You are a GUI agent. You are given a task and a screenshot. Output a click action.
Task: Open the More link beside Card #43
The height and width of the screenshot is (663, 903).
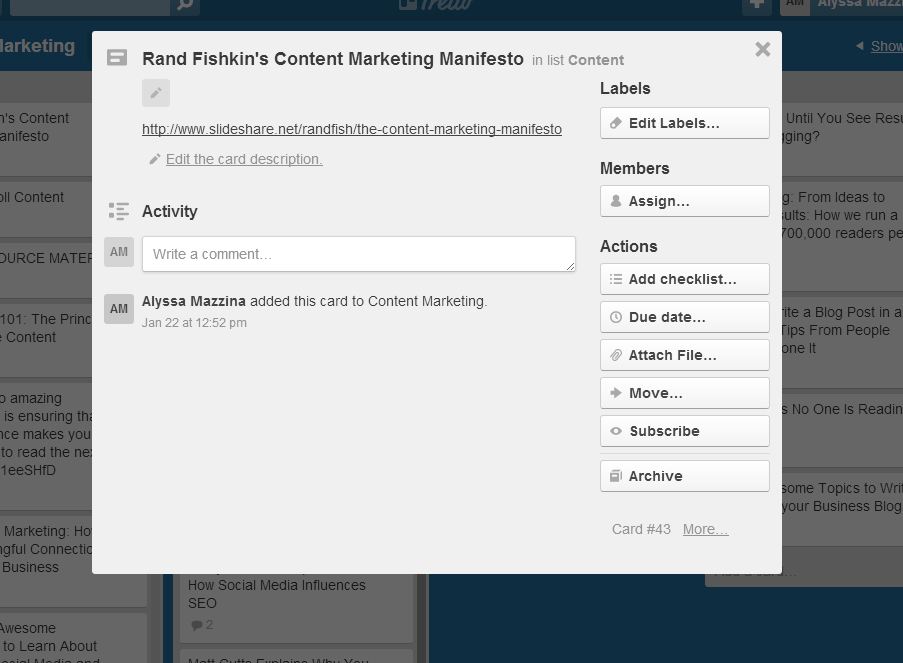click(705, 529)
